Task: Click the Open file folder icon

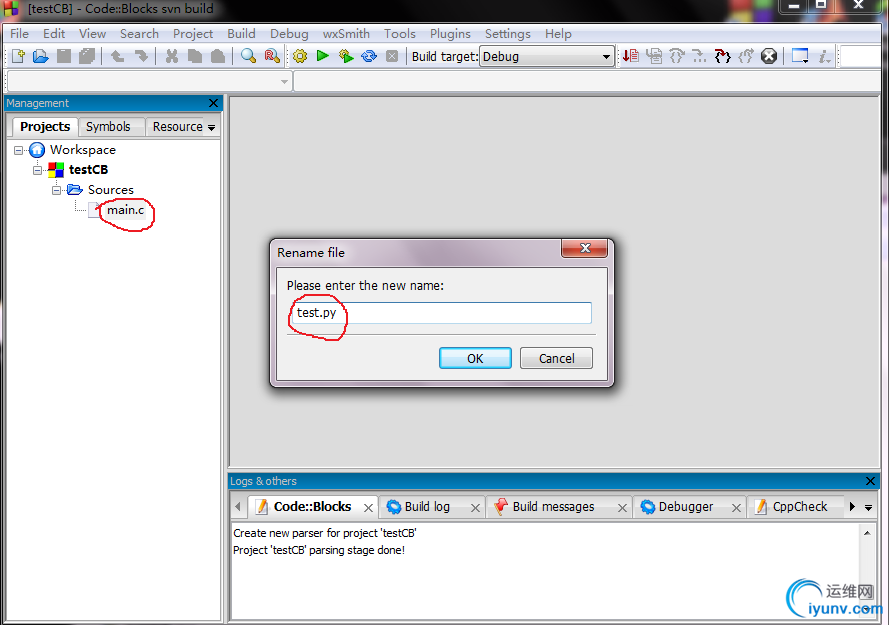Action: click(41, 56)
